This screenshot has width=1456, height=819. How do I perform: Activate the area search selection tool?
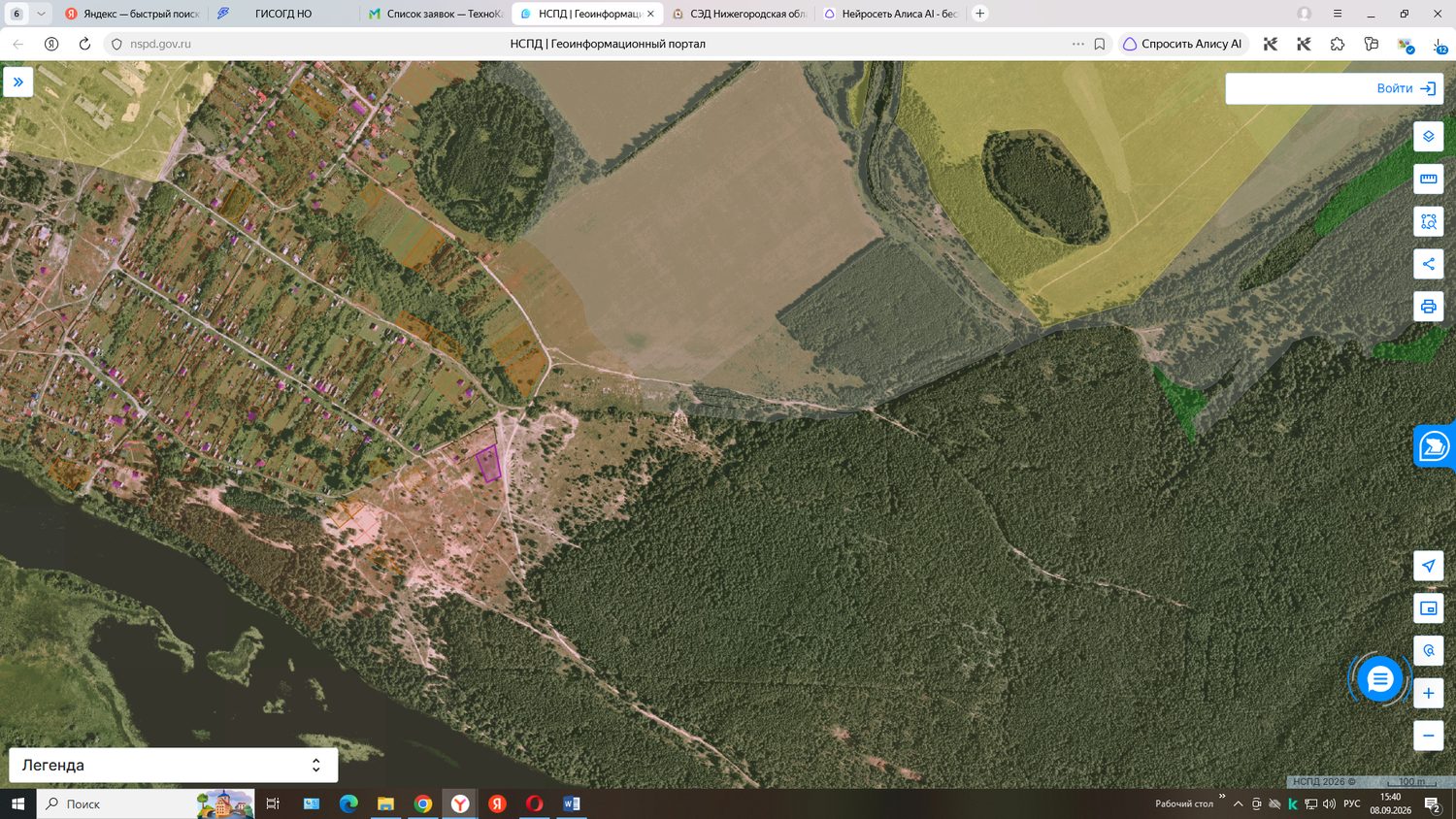pos(1428,221)
